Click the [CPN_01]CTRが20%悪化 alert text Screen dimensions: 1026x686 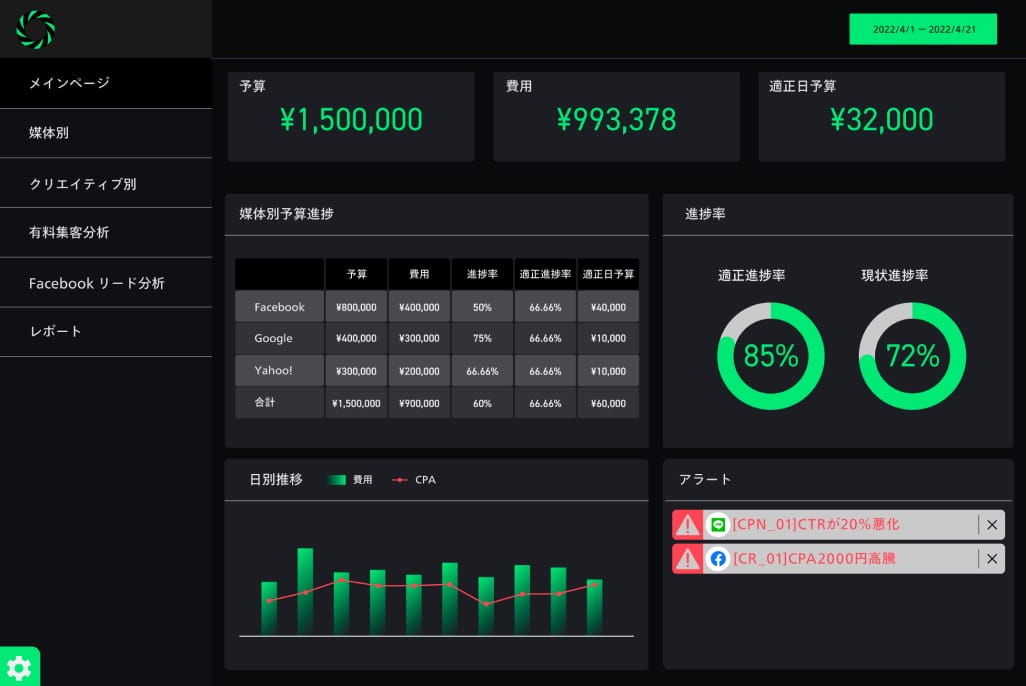pos(816,525)
